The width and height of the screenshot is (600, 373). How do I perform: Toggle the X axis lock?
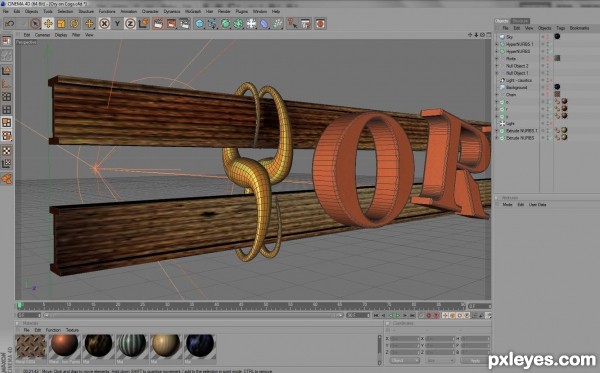104,24
